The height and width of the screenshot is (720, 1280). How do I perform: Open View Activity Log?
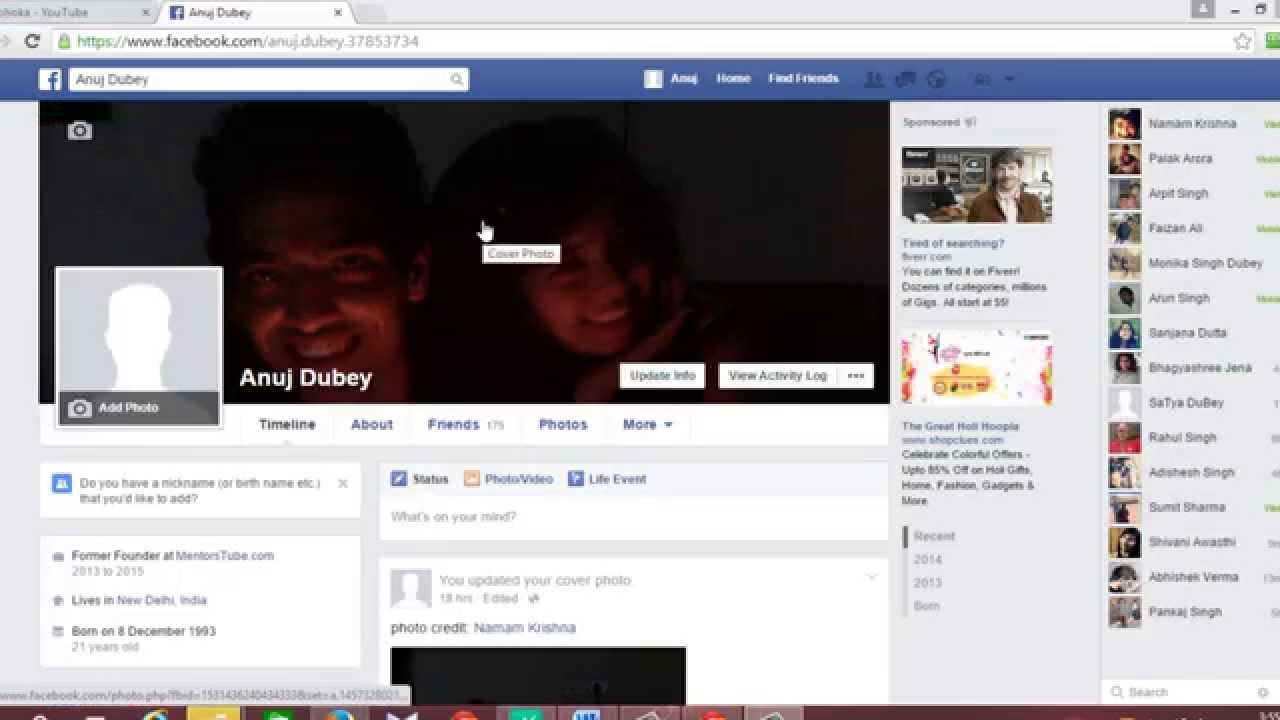[x=777, y=376]
